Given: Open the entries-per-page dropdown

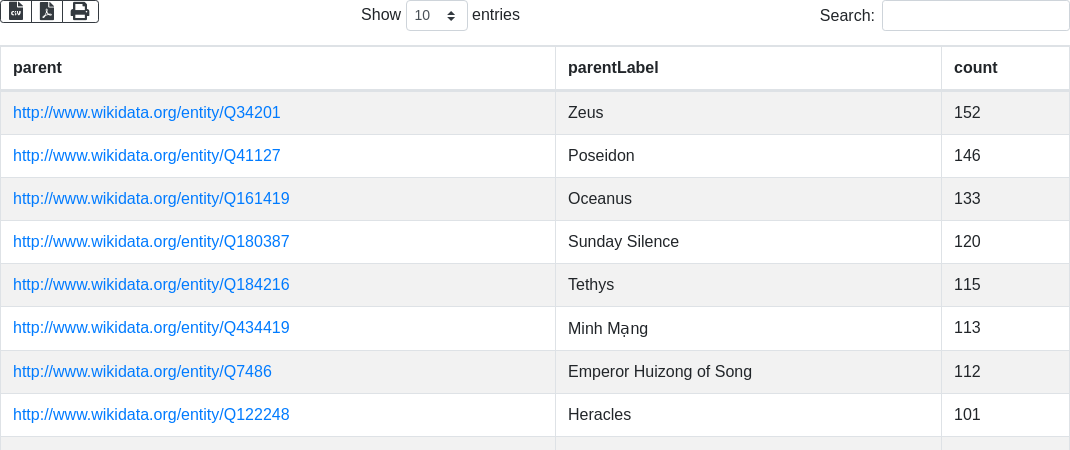Looking at the screenshot, I should pos(436,15).
